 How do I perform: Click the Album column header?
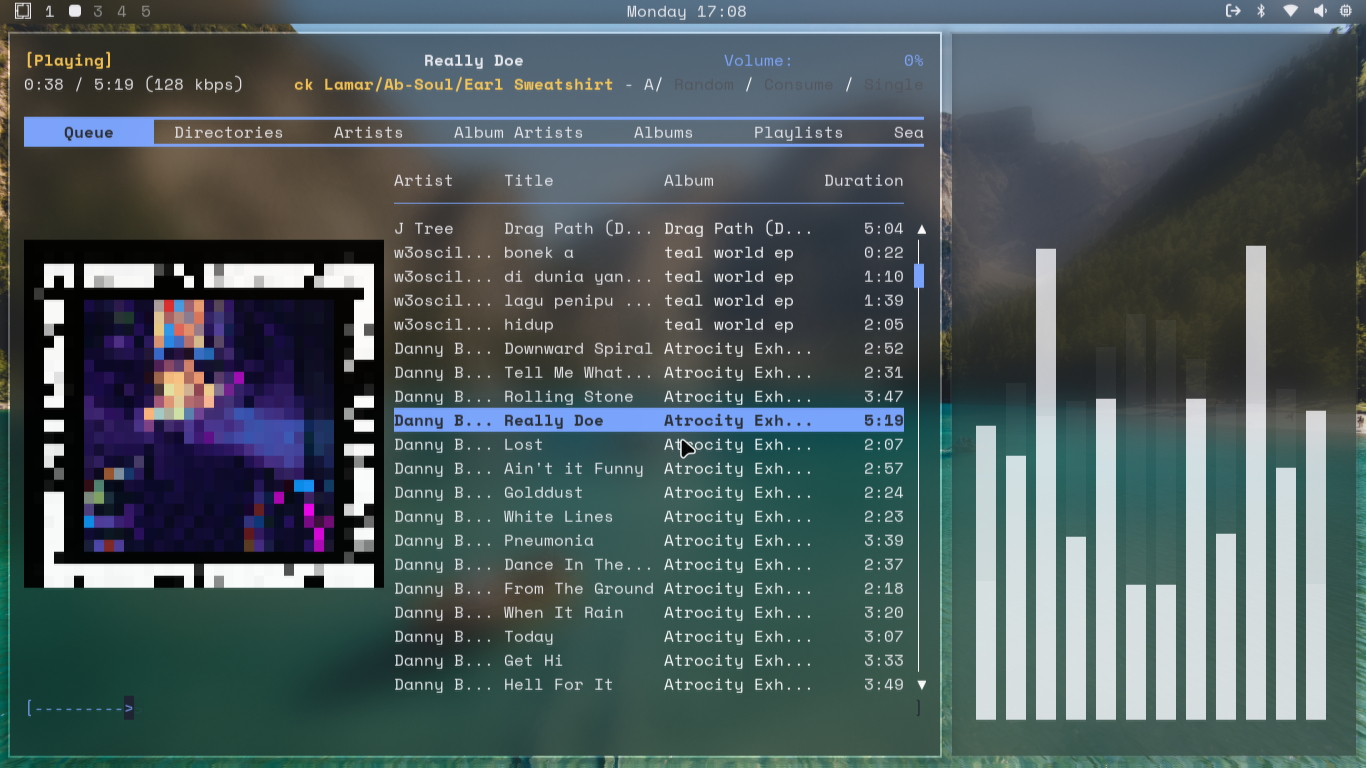pos(689,181)
